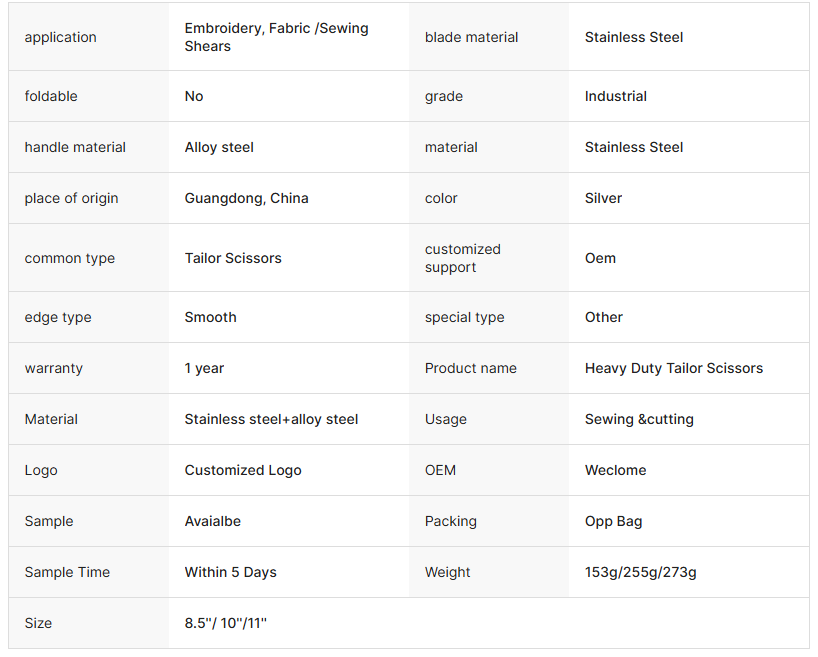This screenshot has width=818, height=657.
Task: Click the 'Silver' color value
Action: pyautogui.click(x=603, y=198)
